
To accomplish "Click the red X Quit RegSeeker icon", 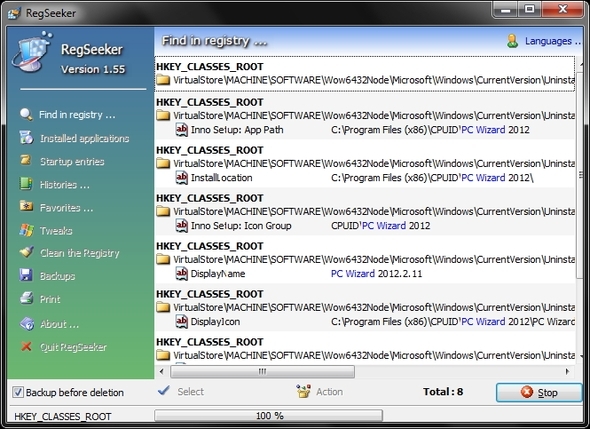I will [26, 346].
